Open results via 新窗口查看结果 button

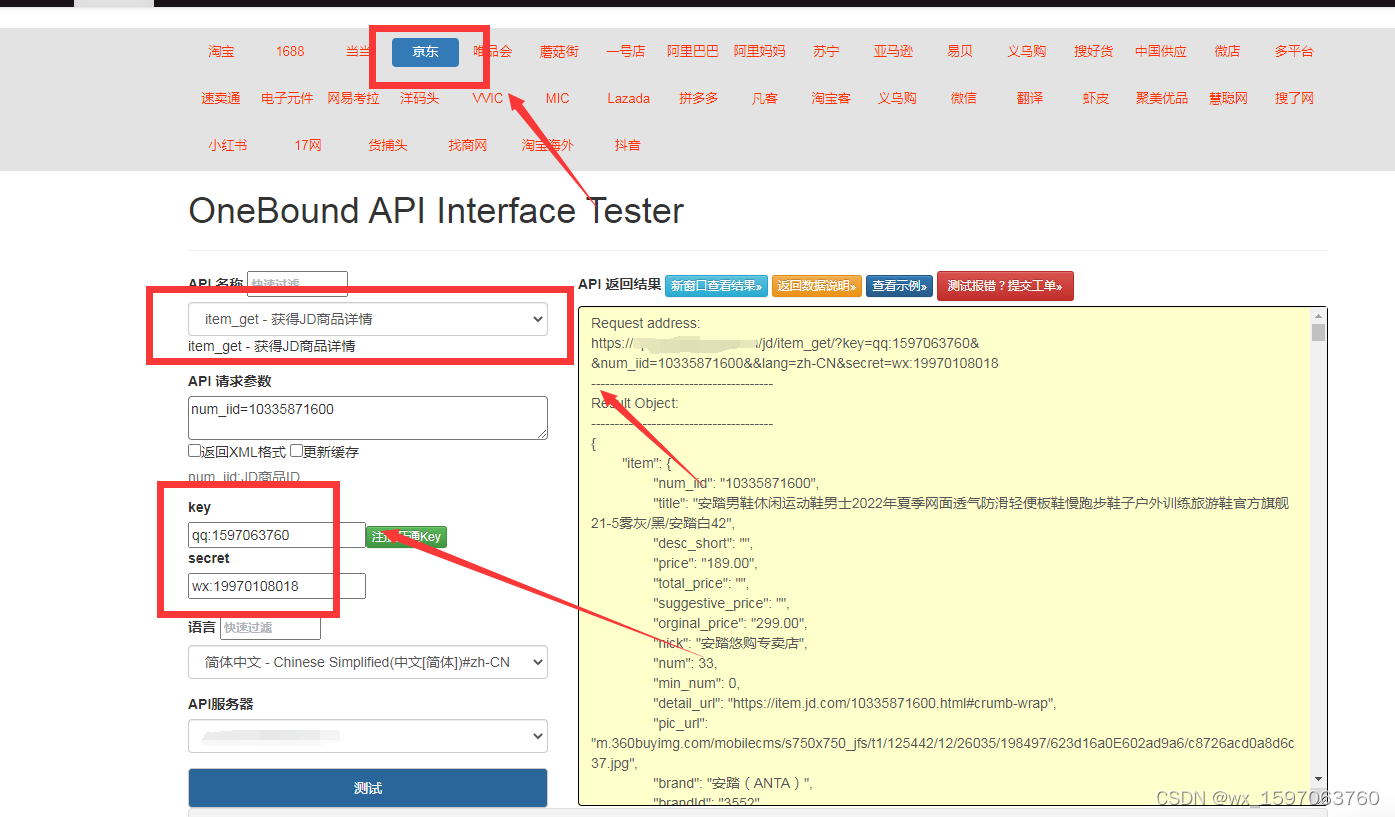(x=716, y=286)
